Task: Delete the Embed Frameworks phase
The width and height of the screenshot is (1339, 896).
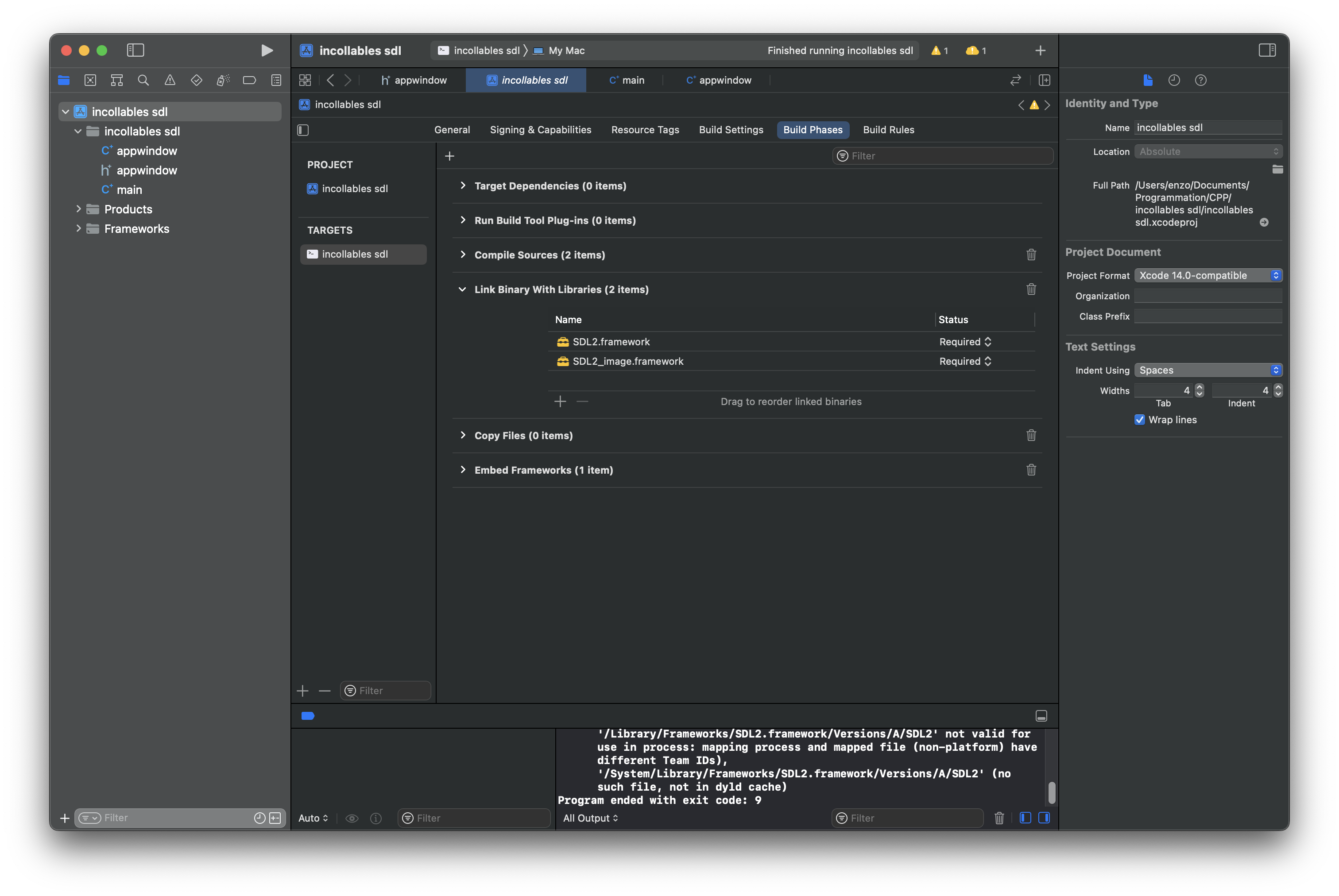Action: point(1031,470)
